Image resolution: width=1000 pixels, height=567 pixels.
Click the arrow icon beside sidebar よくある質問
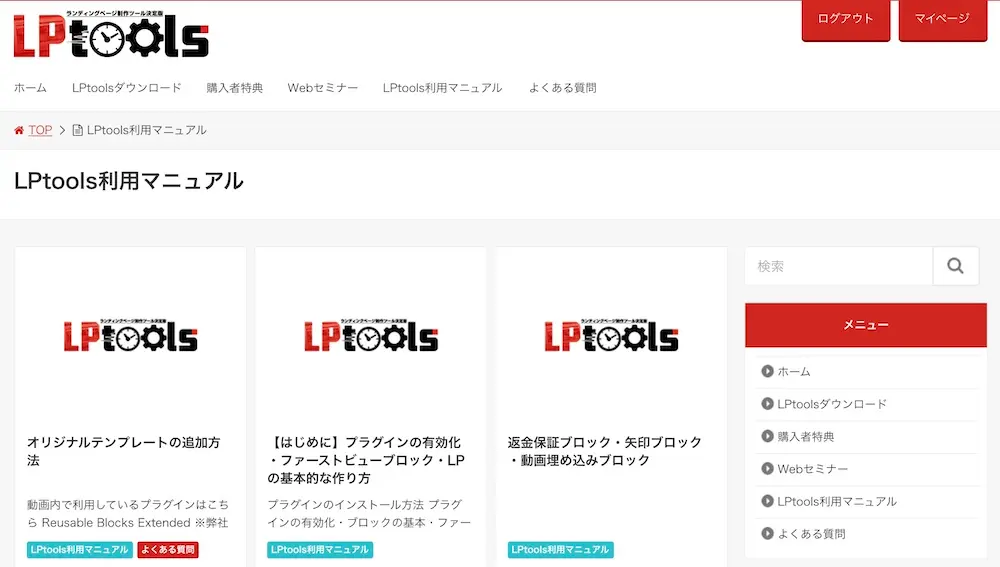click(x=767, y=534)
